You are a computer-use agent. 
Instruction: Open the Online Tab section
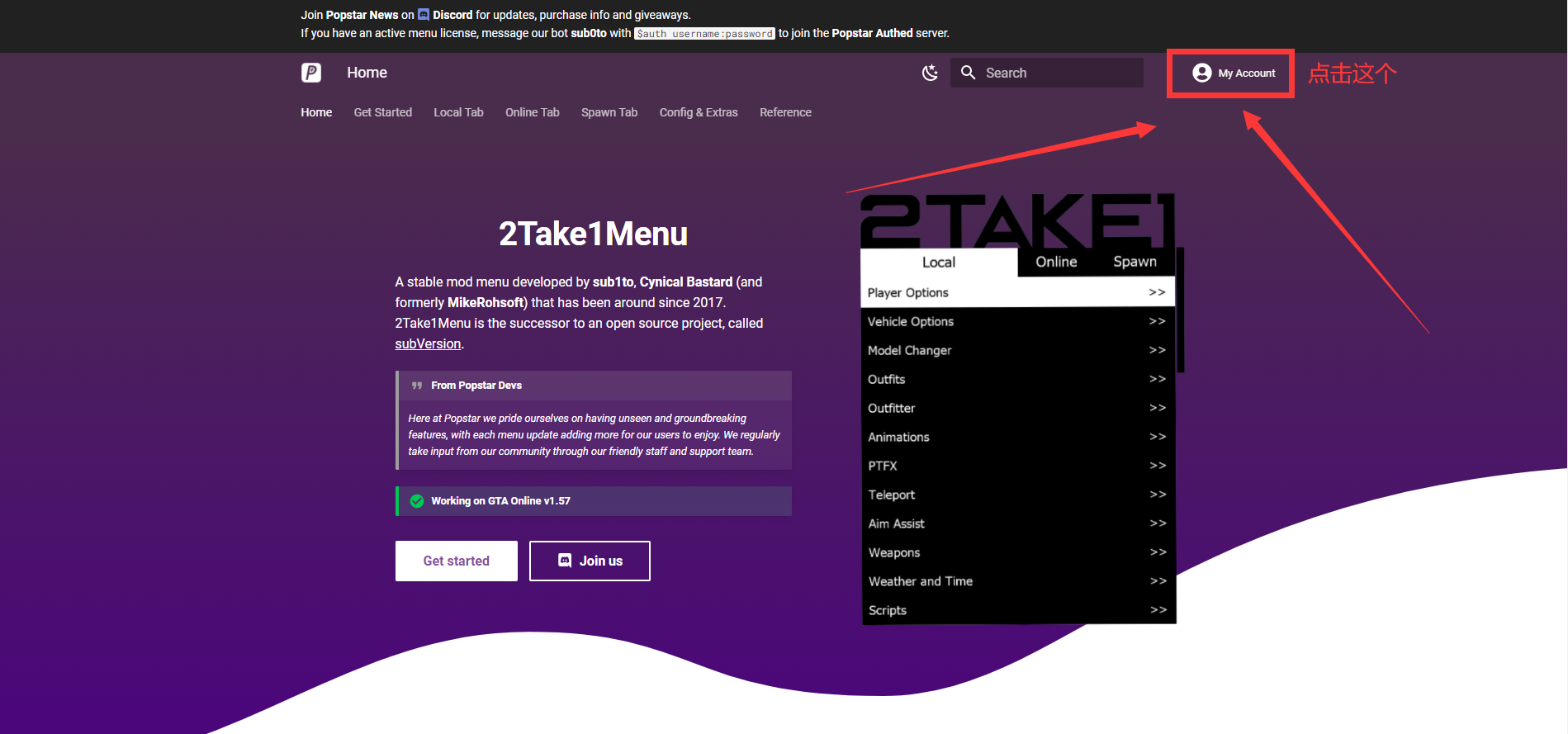pos(533,112)
